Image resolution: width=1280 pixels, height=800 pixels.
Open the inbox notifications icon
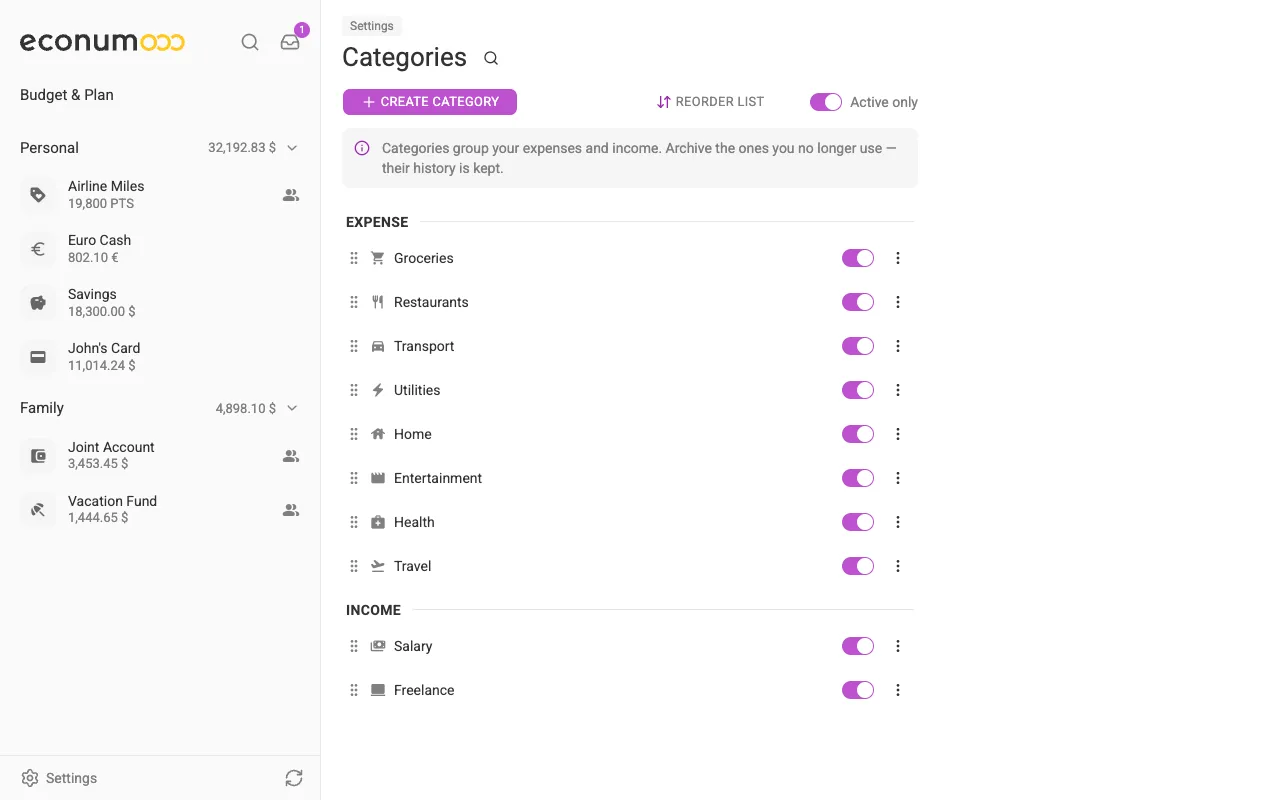click(x=290, y=42)
